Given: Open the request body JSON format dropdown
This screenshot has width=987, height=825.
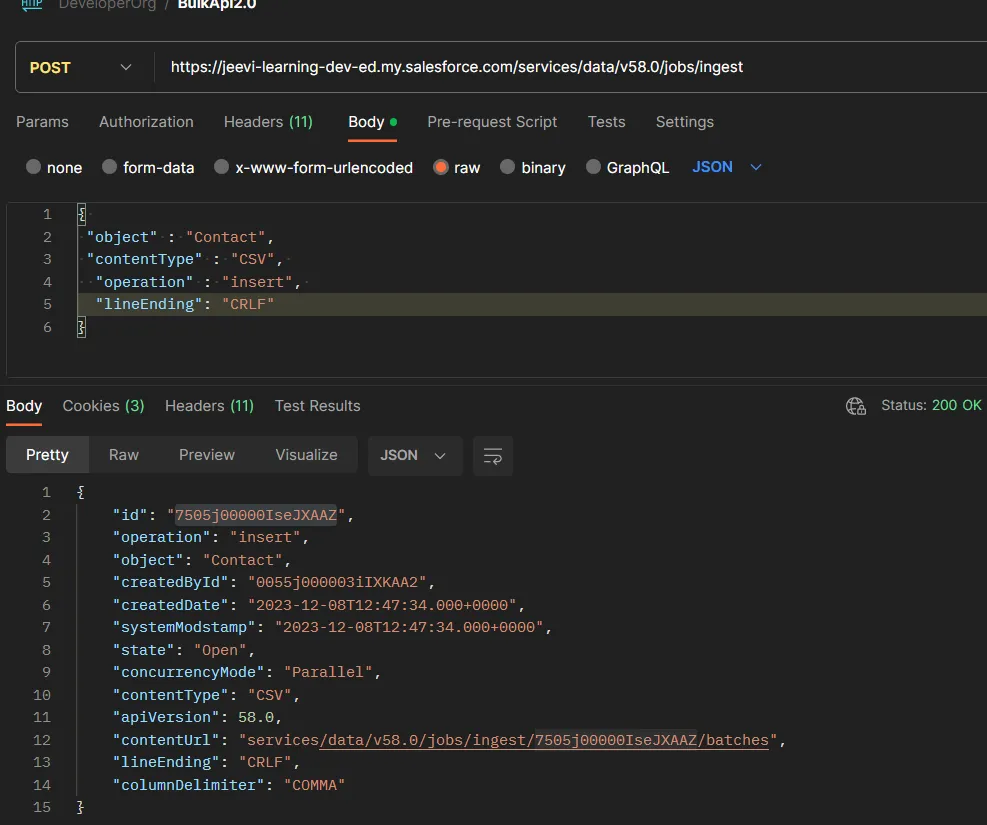Looking at the screenshot, I should coord(726,167).
